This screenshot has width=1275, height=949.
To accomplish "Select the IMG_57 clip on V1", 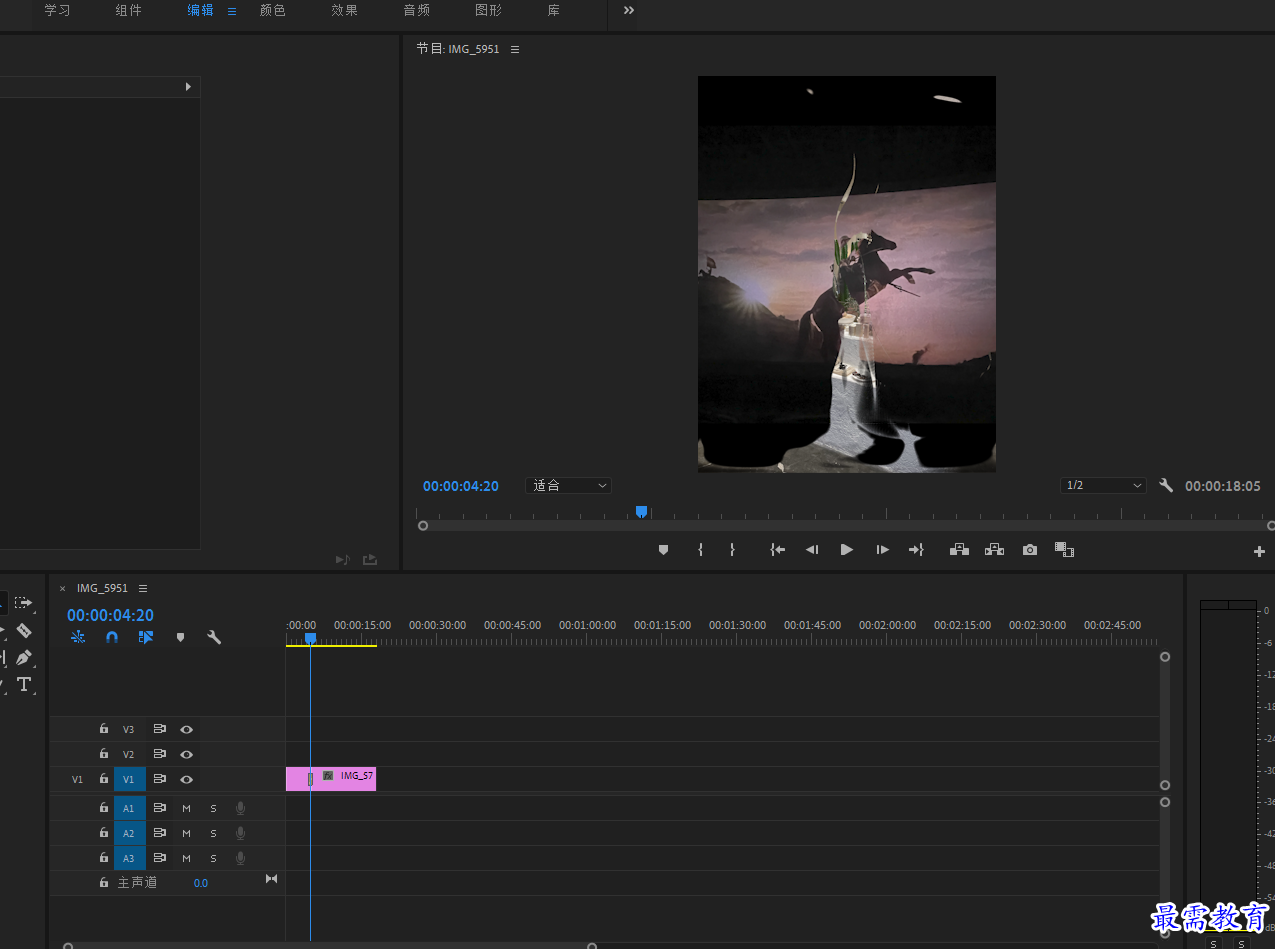I will coord(331,779).
